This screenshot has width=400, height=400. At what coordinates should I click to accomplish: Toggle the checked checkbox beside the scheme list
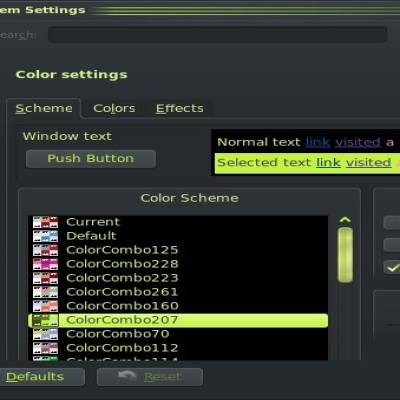392,267
